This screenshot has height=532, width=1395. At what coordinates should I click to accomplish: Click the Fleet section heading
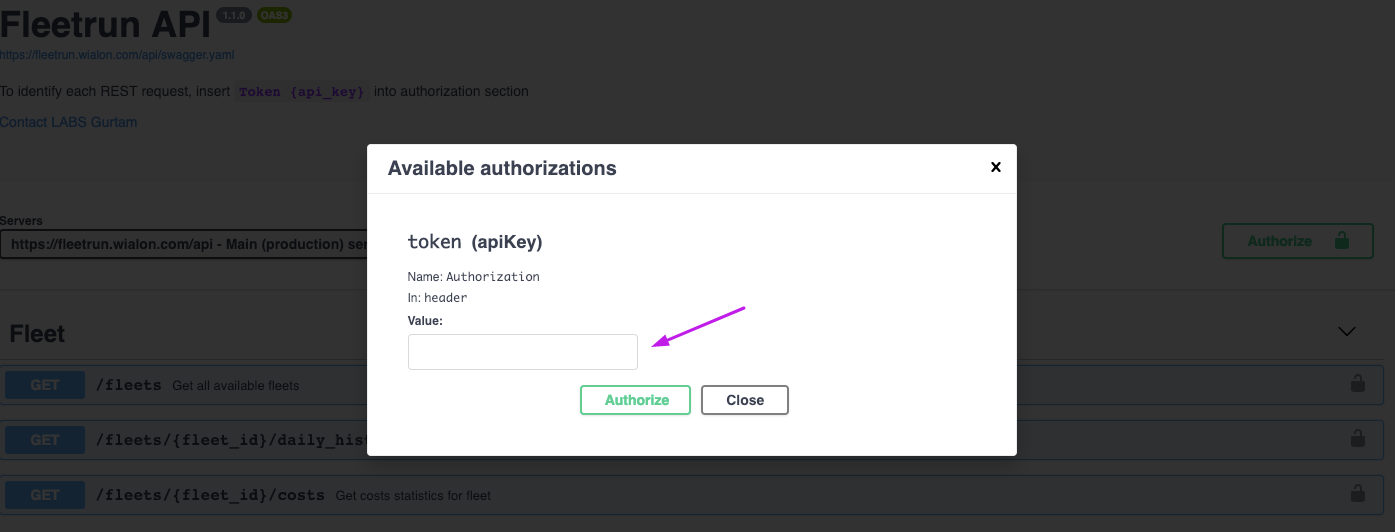(x=37, y=334)
